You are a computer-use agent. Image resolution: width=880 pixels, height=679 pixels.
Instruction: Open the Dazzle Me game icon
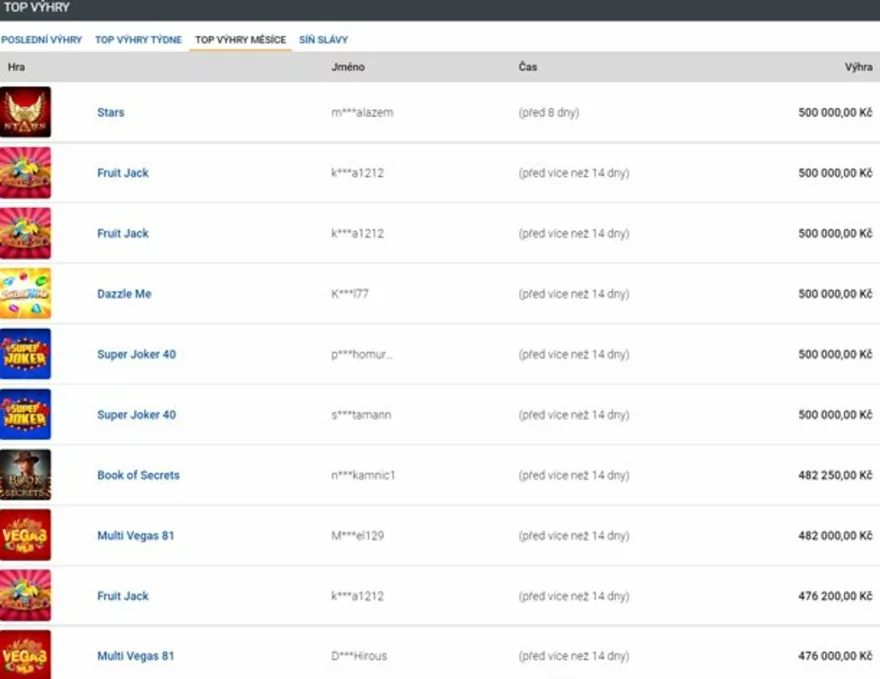coord(25,293)
